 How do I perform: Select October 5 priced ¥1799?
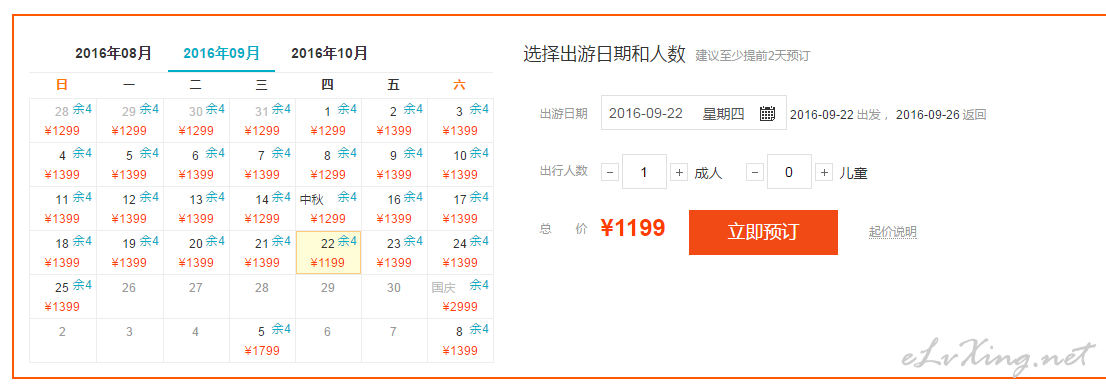262,340
